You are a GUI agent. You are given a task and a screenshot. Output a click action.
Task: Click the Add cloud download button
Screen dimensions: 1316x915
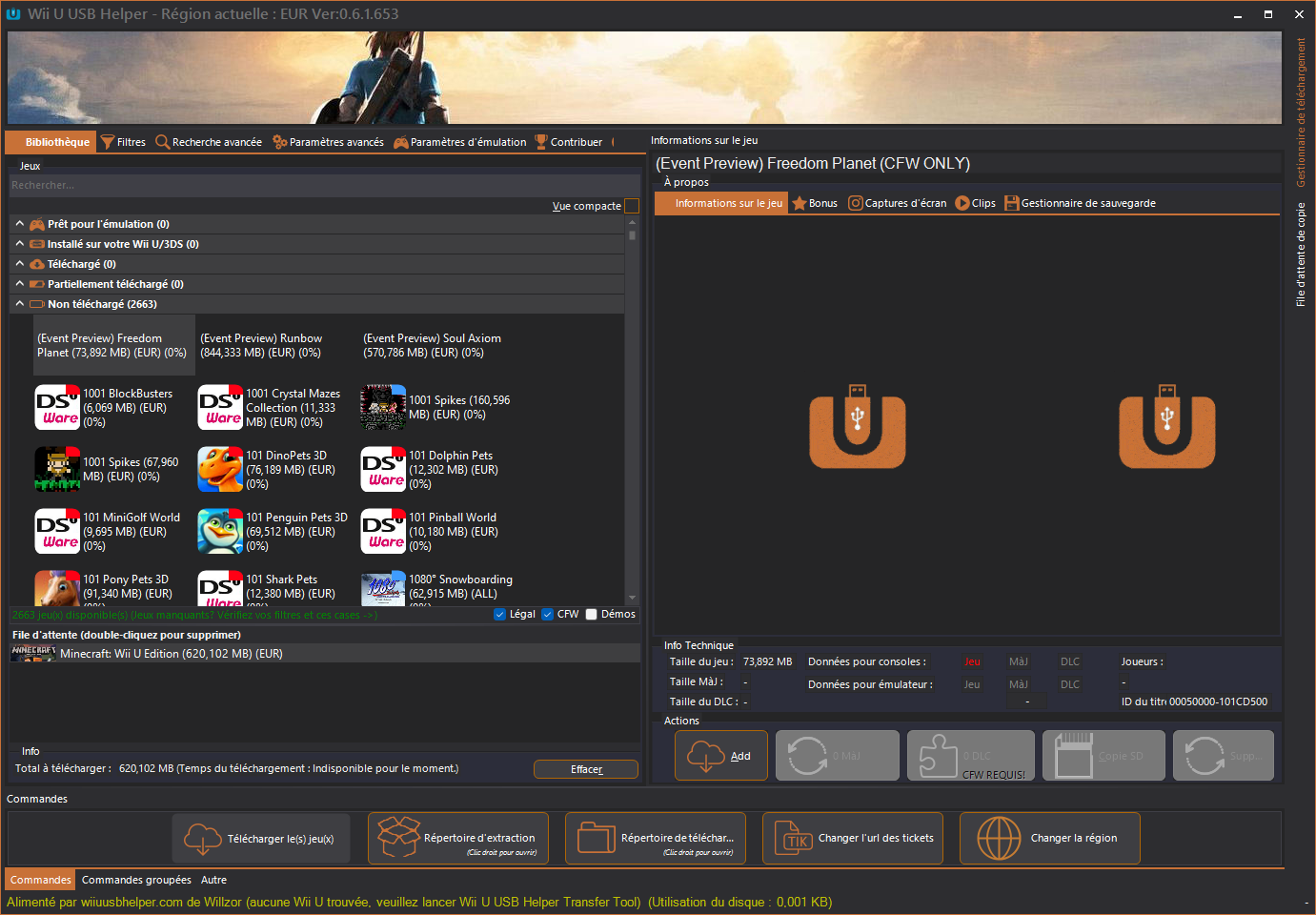[x=721, y=756]
